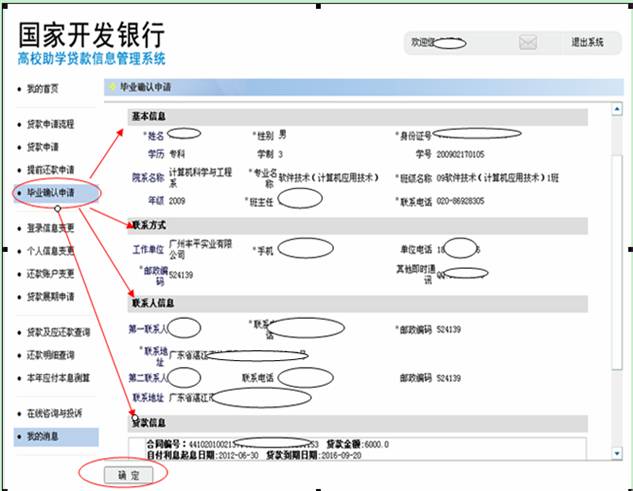
Task: Open 本年应付本息测算 calculator entry
Action: tap(55, 377)
